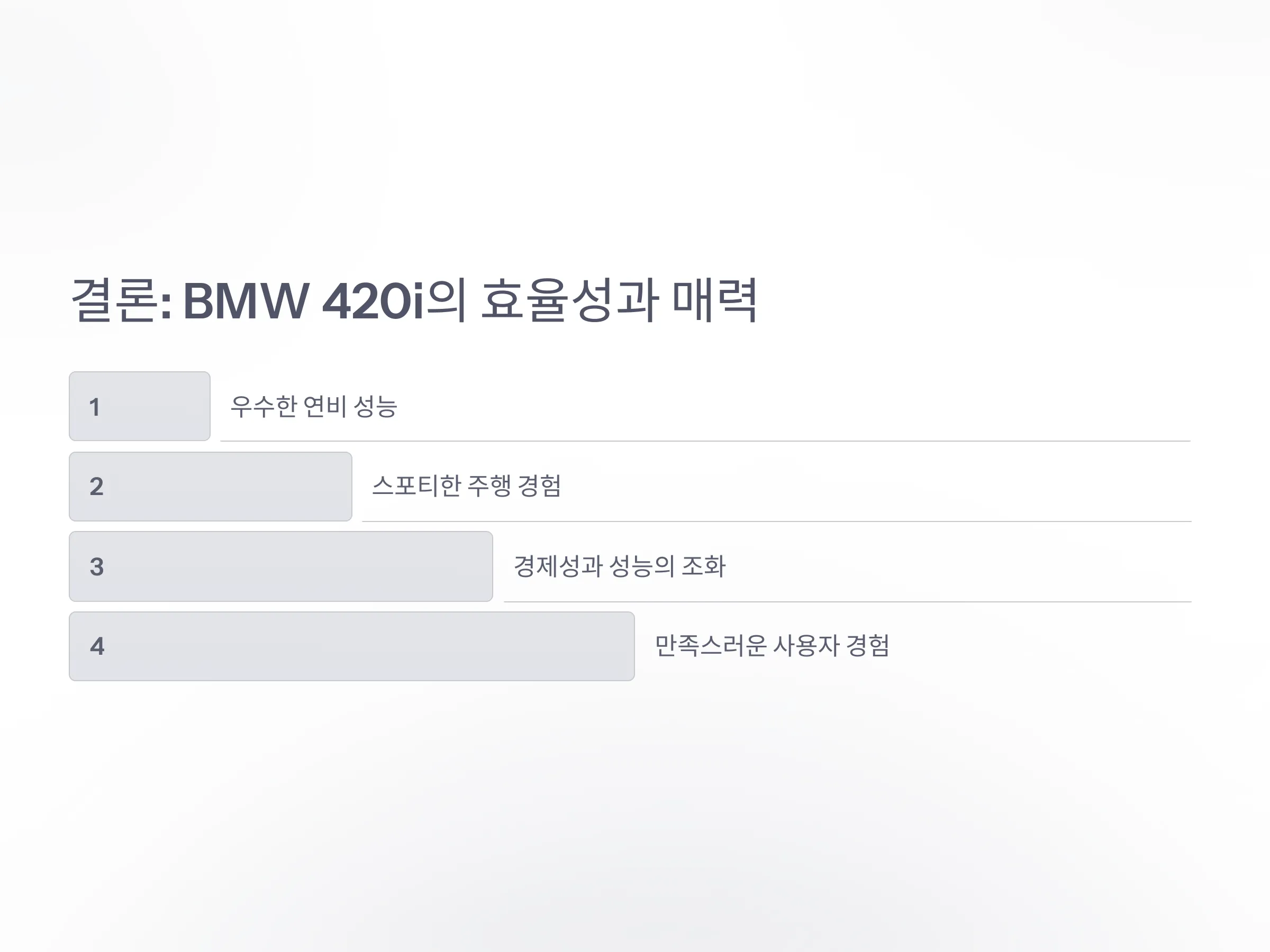Select the gray box numbered 2
Screen dimensions: 1270x952
pos(211,487)
